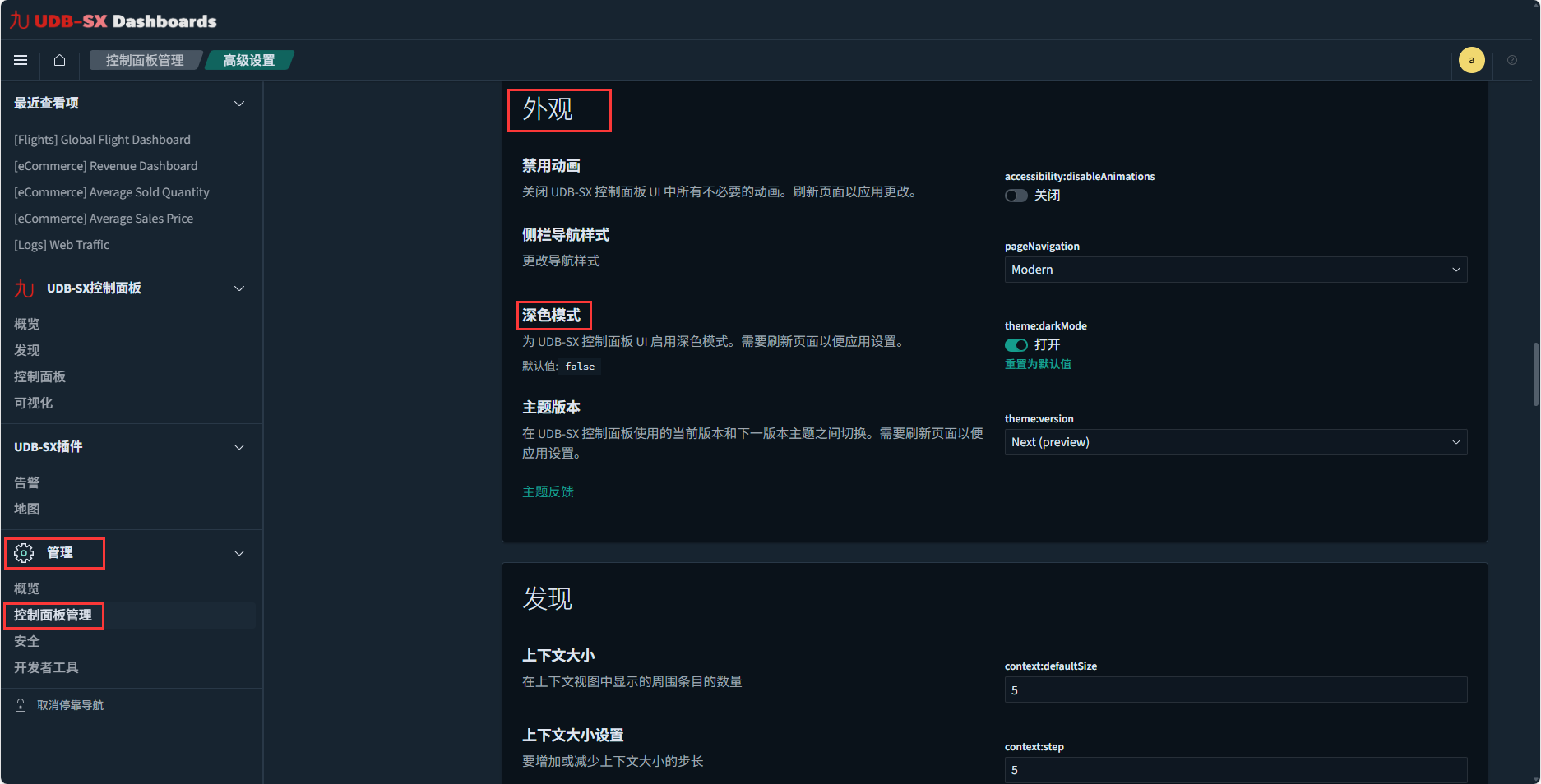This screenshot has height=784, width=1541.
Task: Enable the 禁用动画 animations toggle
Action: pos(1016,196)
